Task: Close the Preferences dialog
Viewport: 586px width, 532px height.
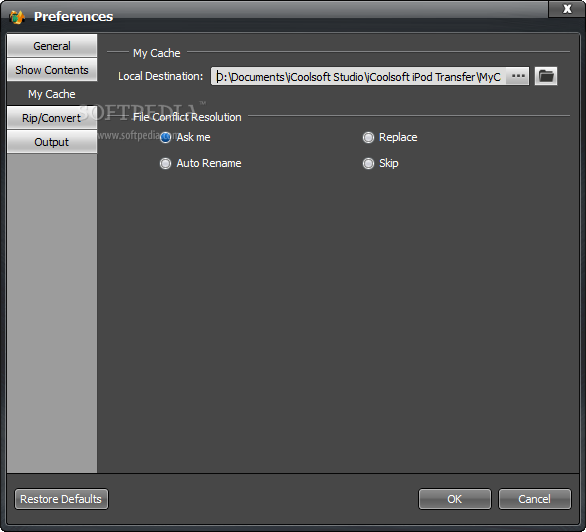Action: (x=567, y=9)
